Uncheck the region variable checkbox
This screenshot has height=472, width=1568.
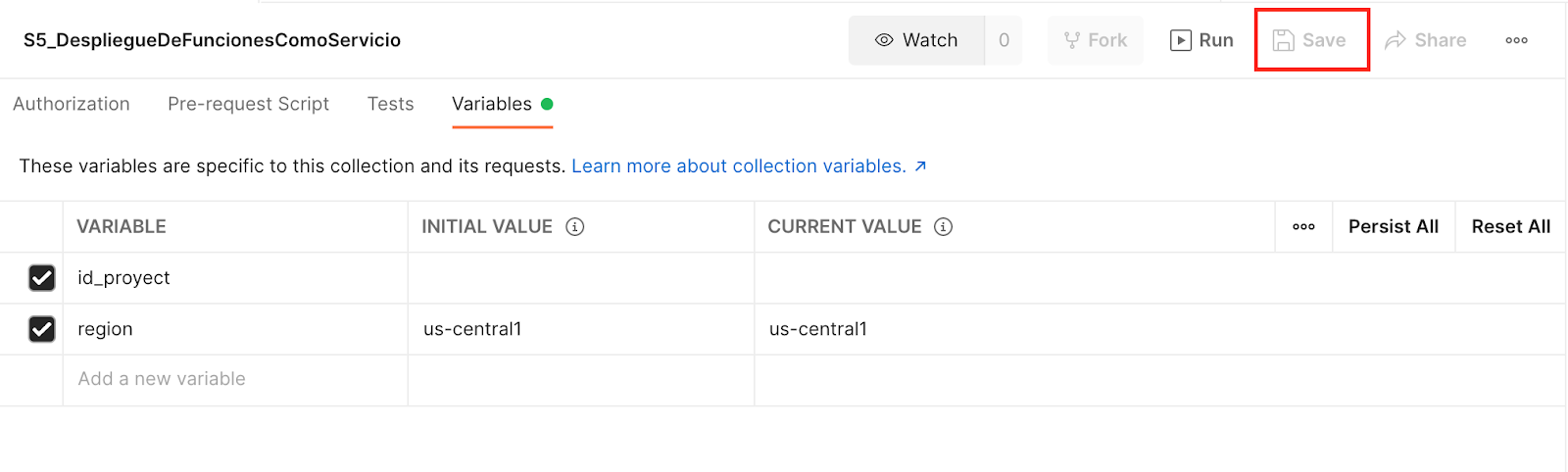[42, 329]
